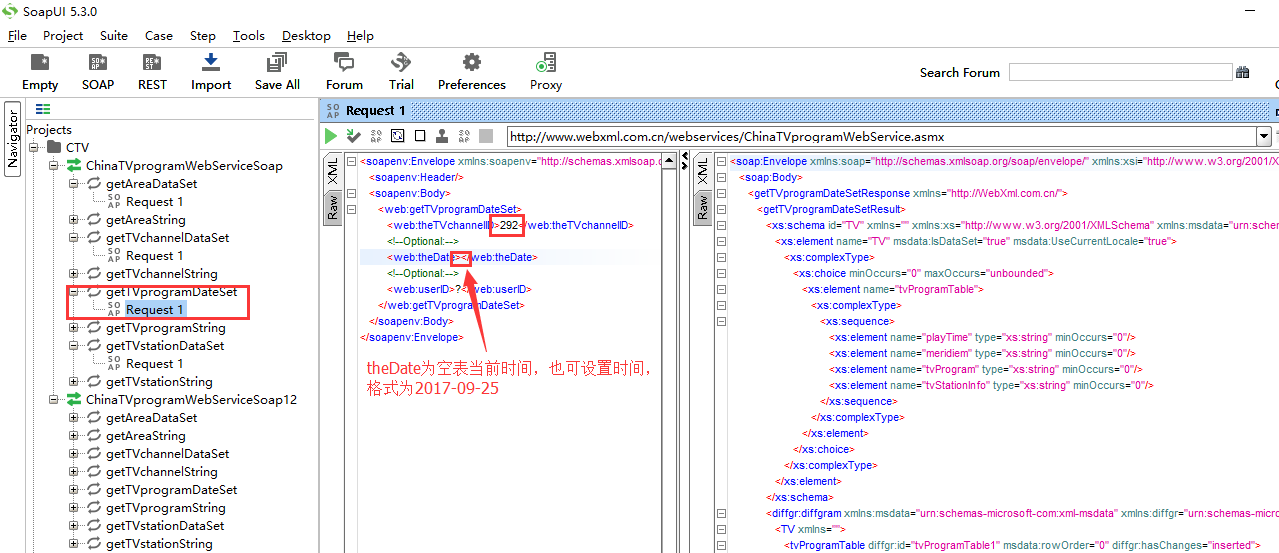Click the Search Forum input field

click(x=1120, y=72)
